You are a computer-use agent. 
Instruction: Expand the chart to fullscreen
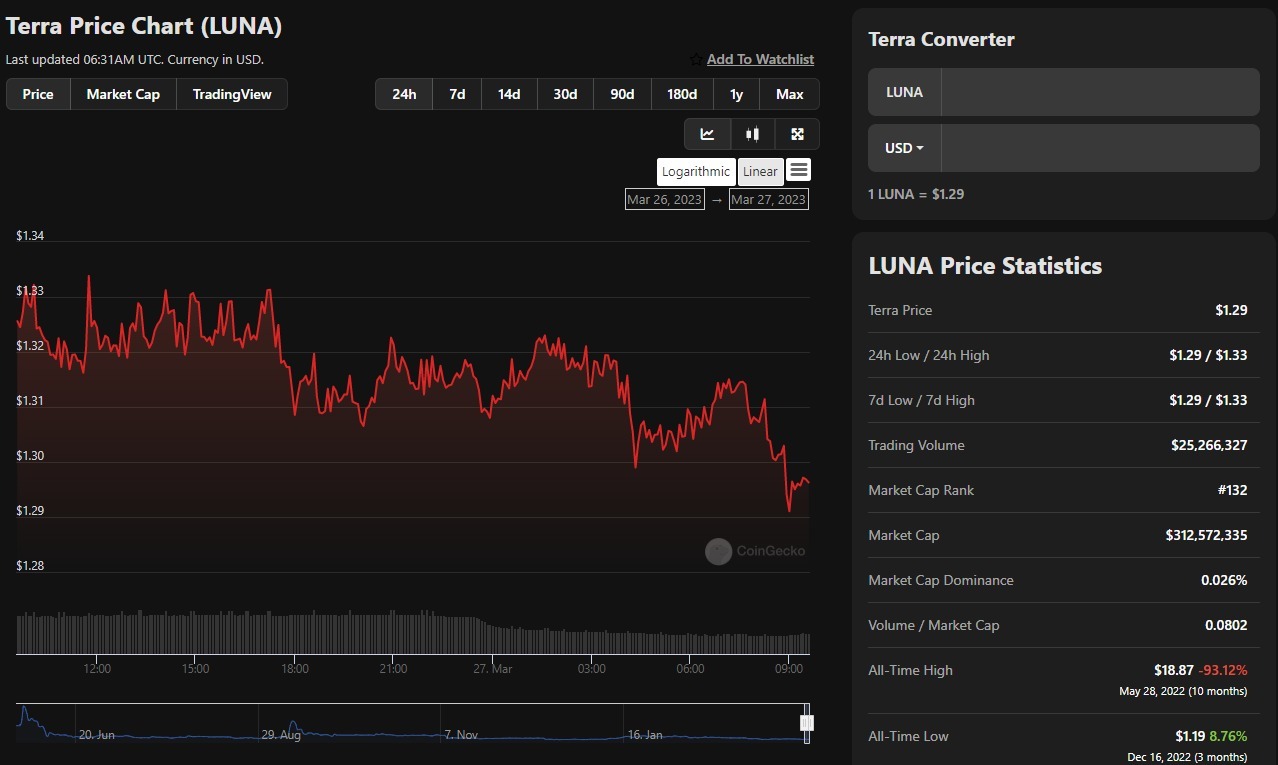[797, 133]
